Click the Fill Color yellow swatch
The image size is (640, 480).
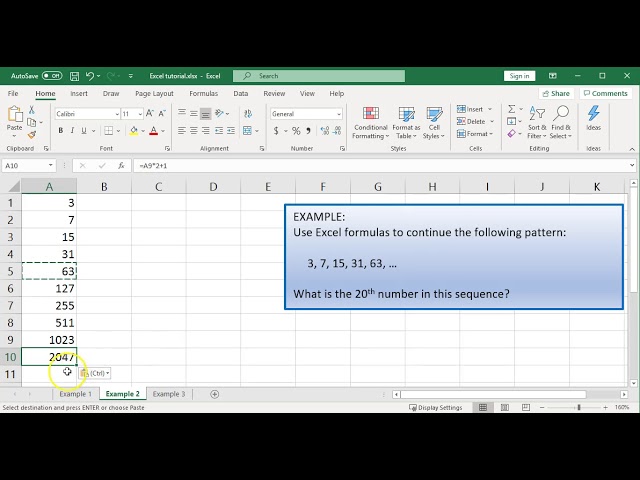click(133, 131)
